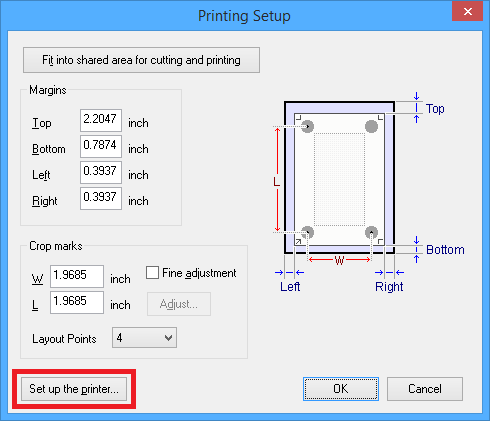Click the blue Bottom margin label in diagram
Viewport: 490px width, 421px height.
[445, 250]
